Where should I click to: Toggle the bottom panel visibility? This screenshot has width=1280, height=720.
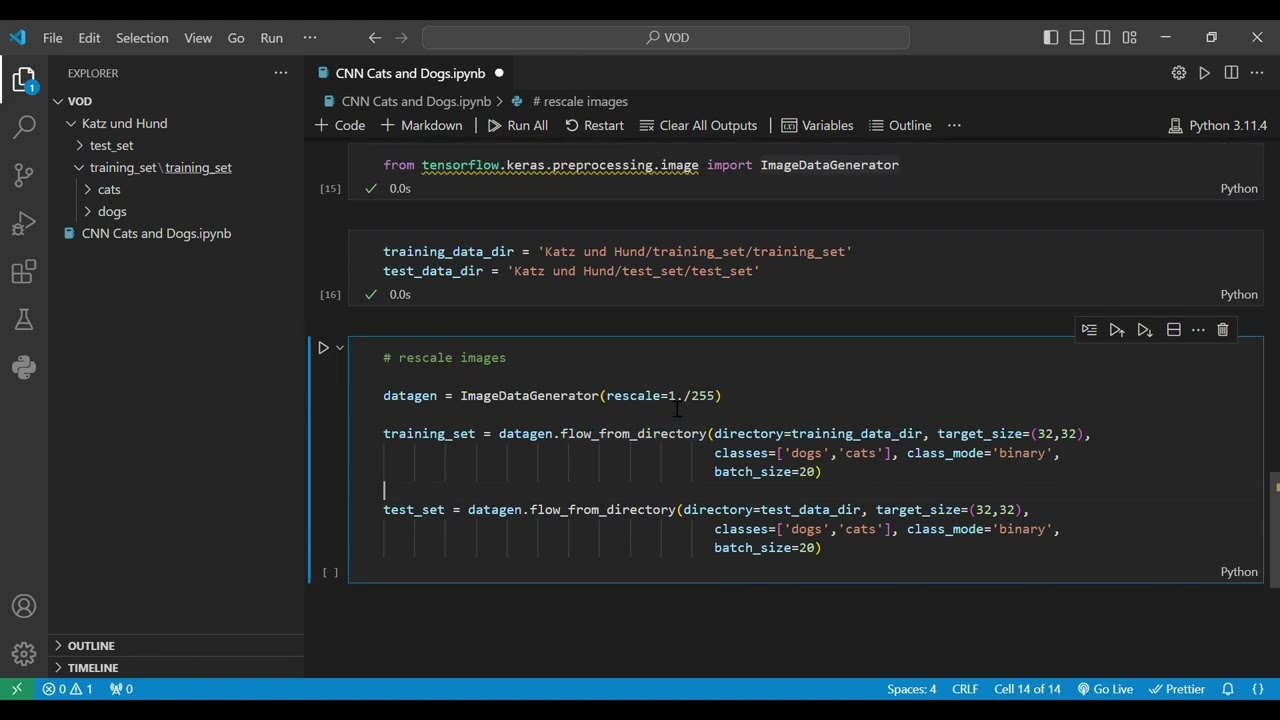coord(1077,37)
